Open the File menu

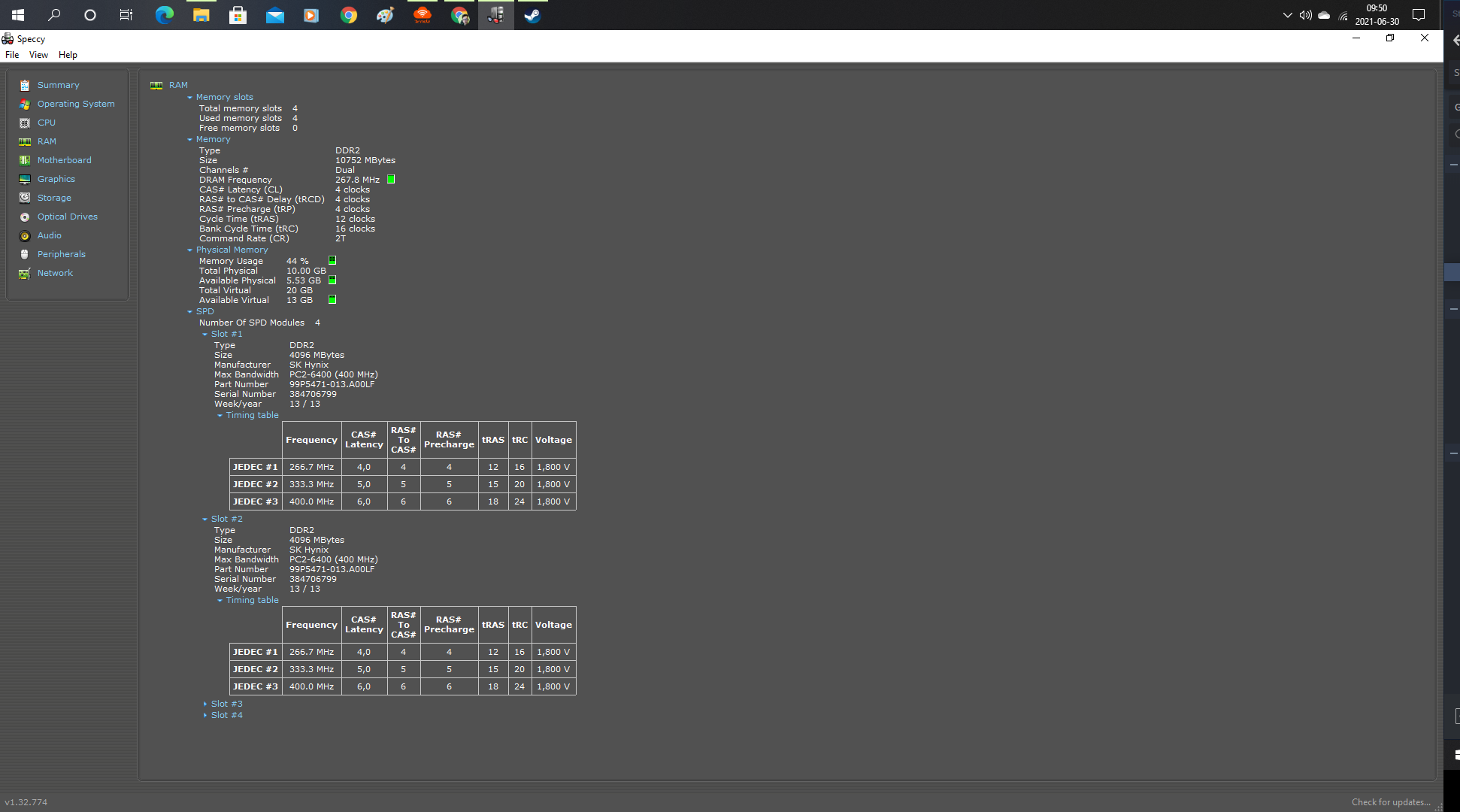pos(12,55)
